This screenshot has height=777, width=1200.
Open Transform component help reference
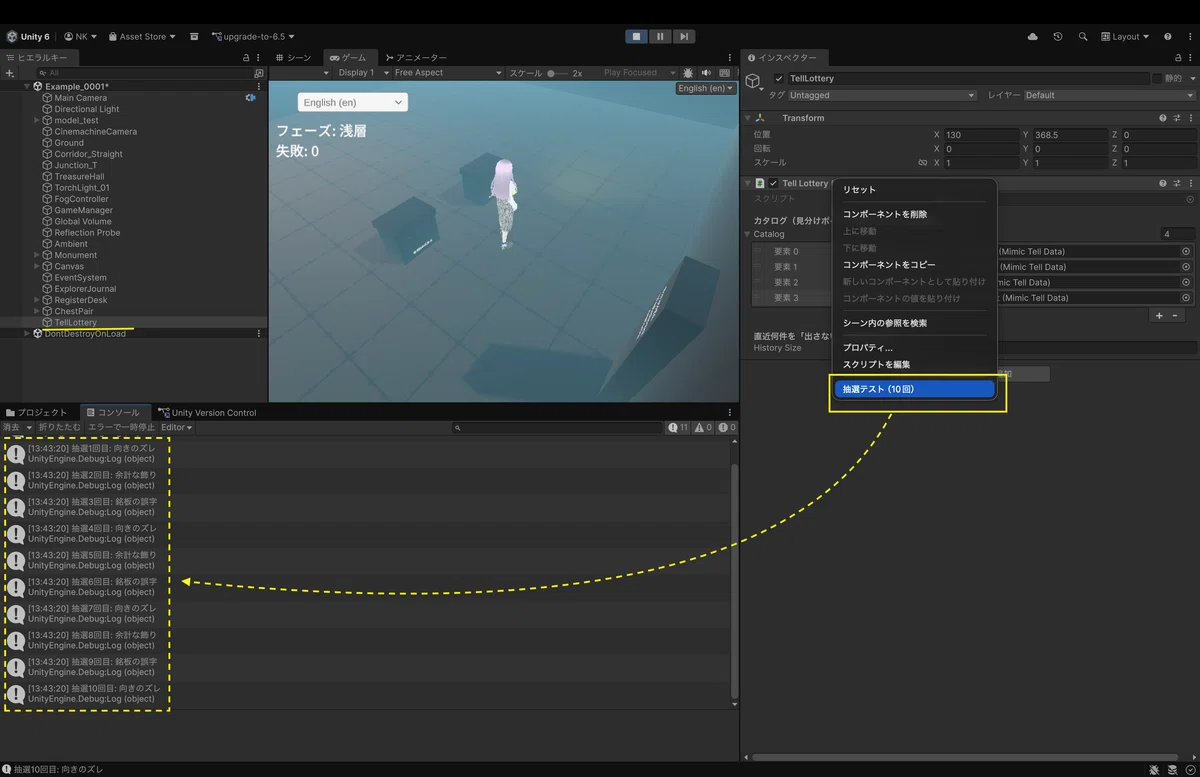1163,118
